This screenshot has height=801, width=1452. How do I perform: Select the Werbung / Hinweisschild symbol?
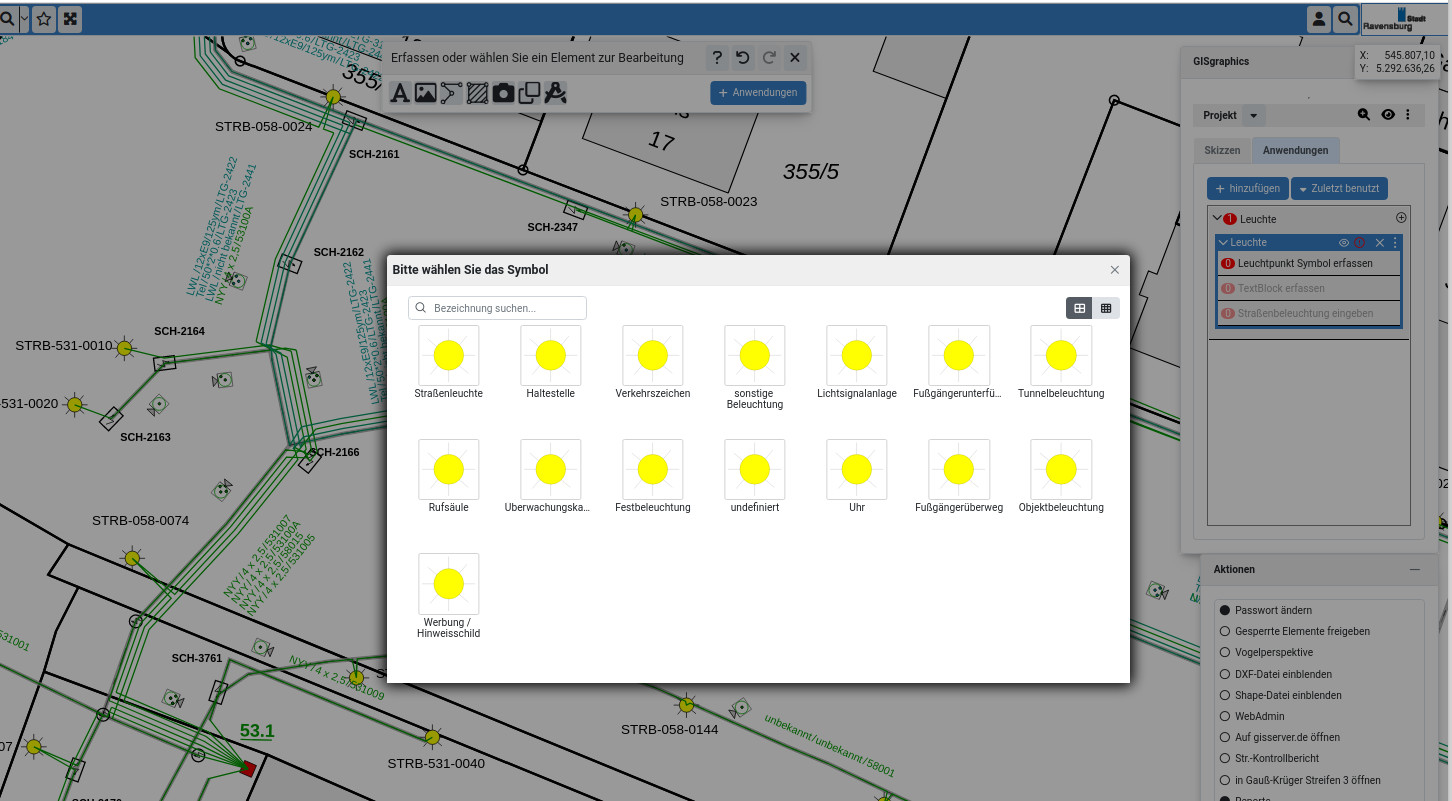coord(449,584)
